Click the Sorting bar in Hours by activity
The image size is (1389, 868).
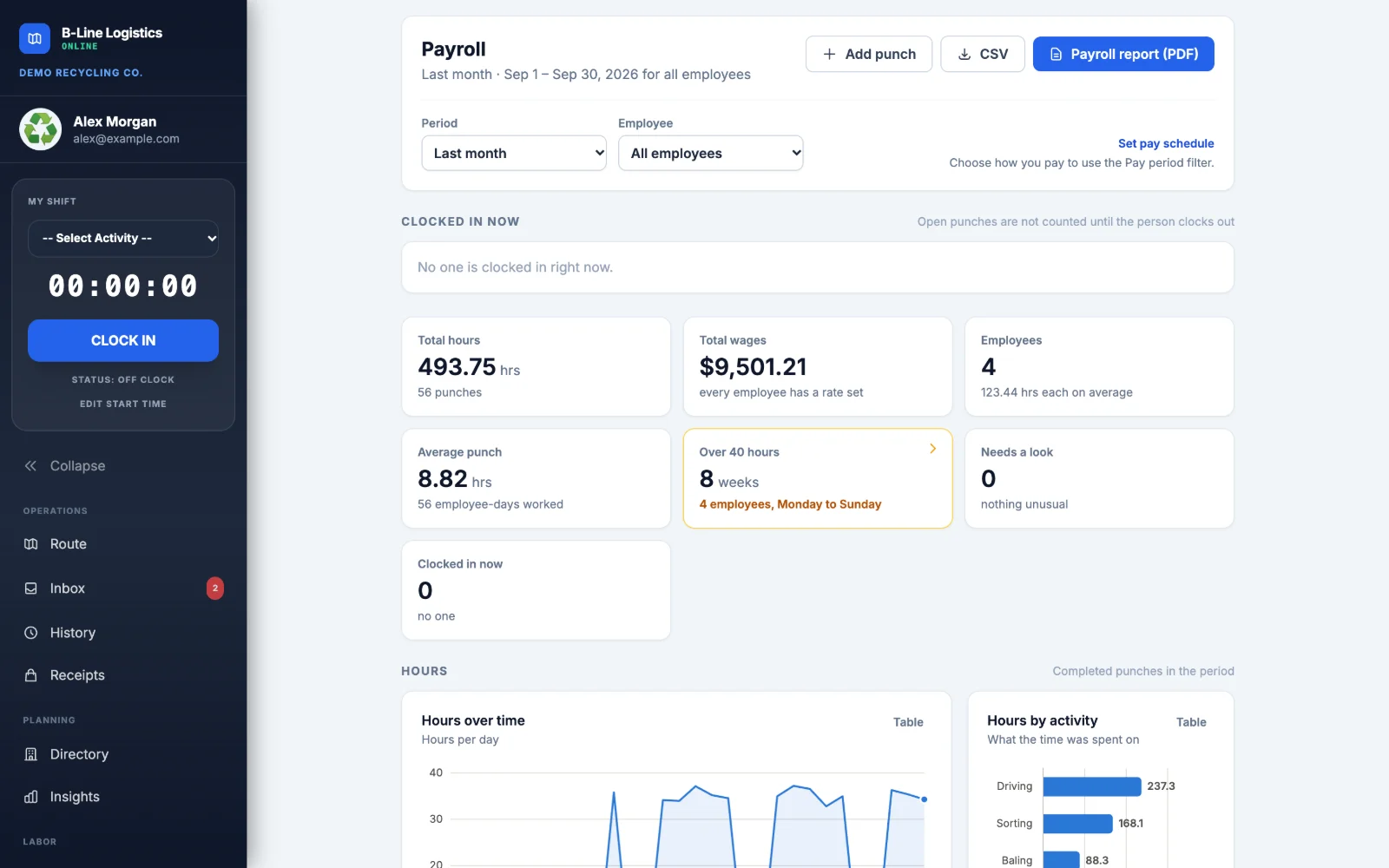tap(1077, 824)
